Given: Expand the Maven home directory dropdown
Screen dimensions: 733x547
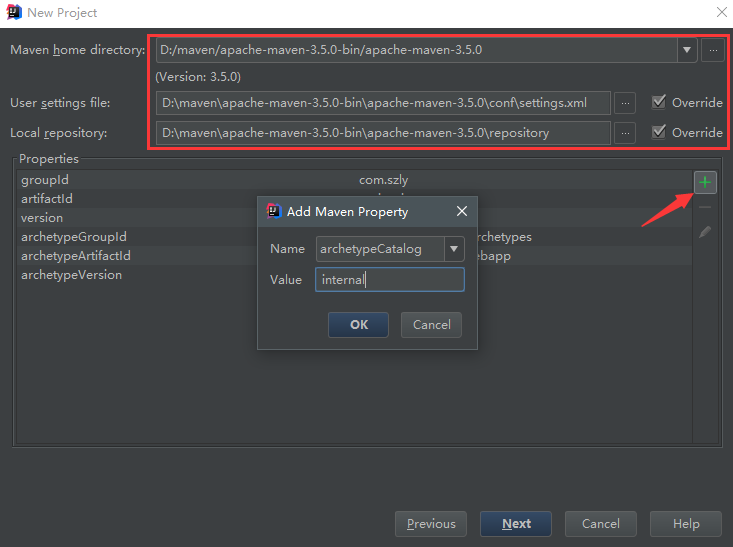Looking at the screenshot, I should point(687,50).
